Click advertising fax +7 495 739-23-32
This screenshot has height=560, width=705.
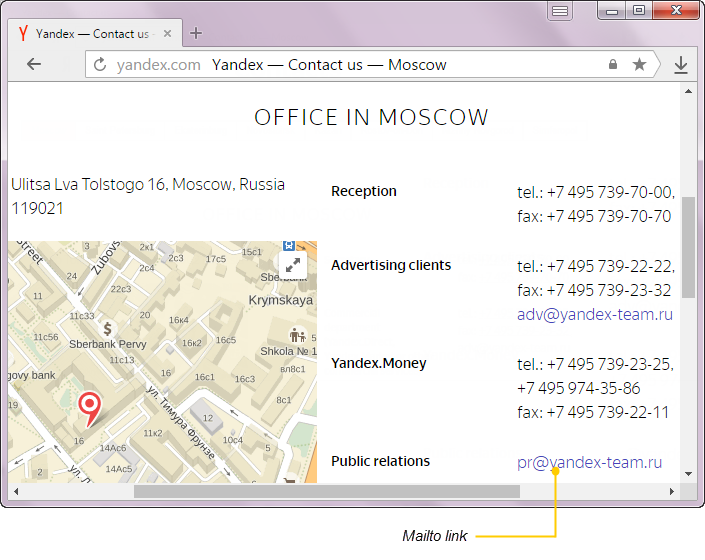[609, 290]
